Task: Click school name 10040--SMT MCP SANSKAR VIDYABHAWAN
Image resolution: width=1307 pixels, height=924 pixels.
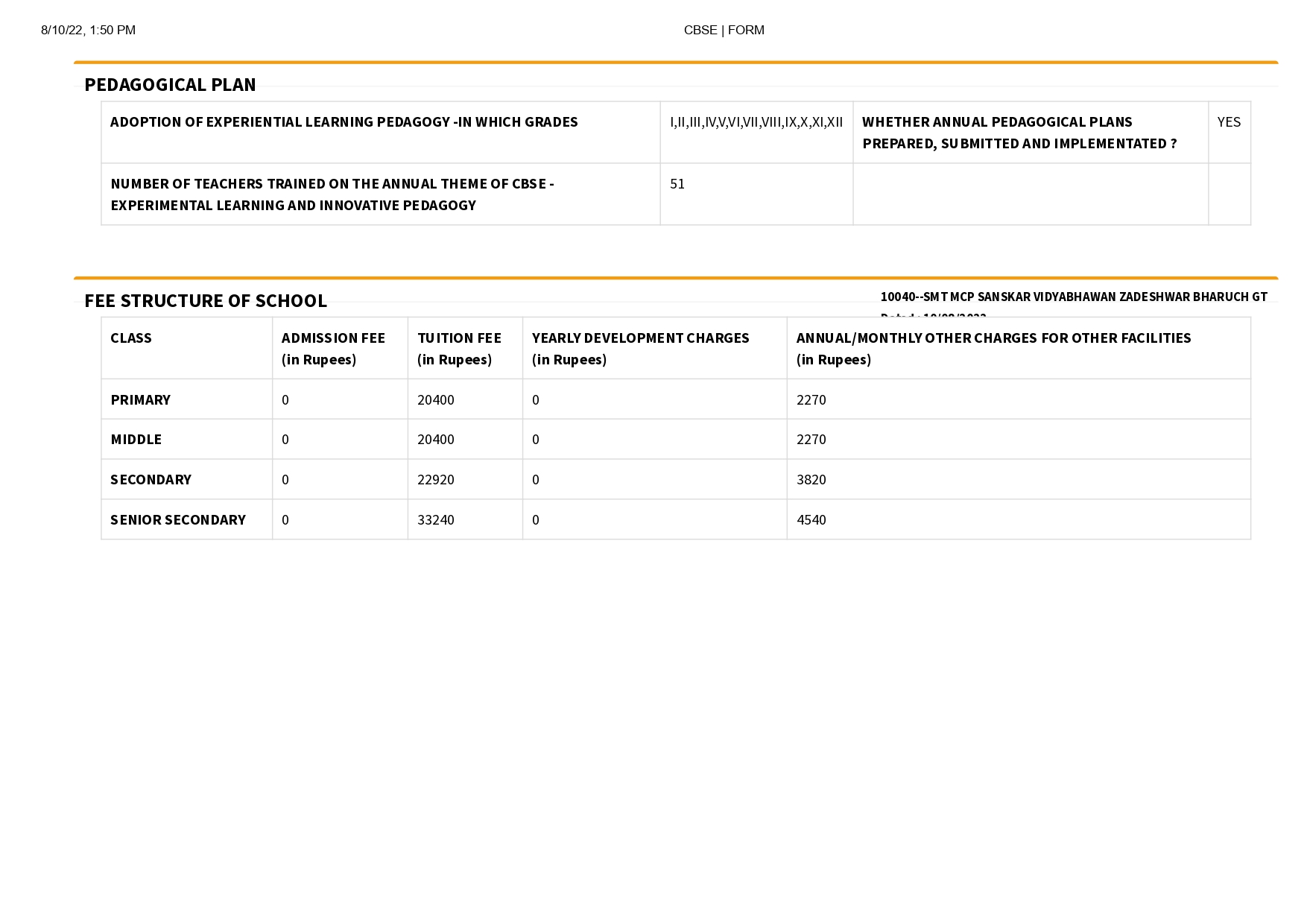Action: click(x=1074, y=297)
